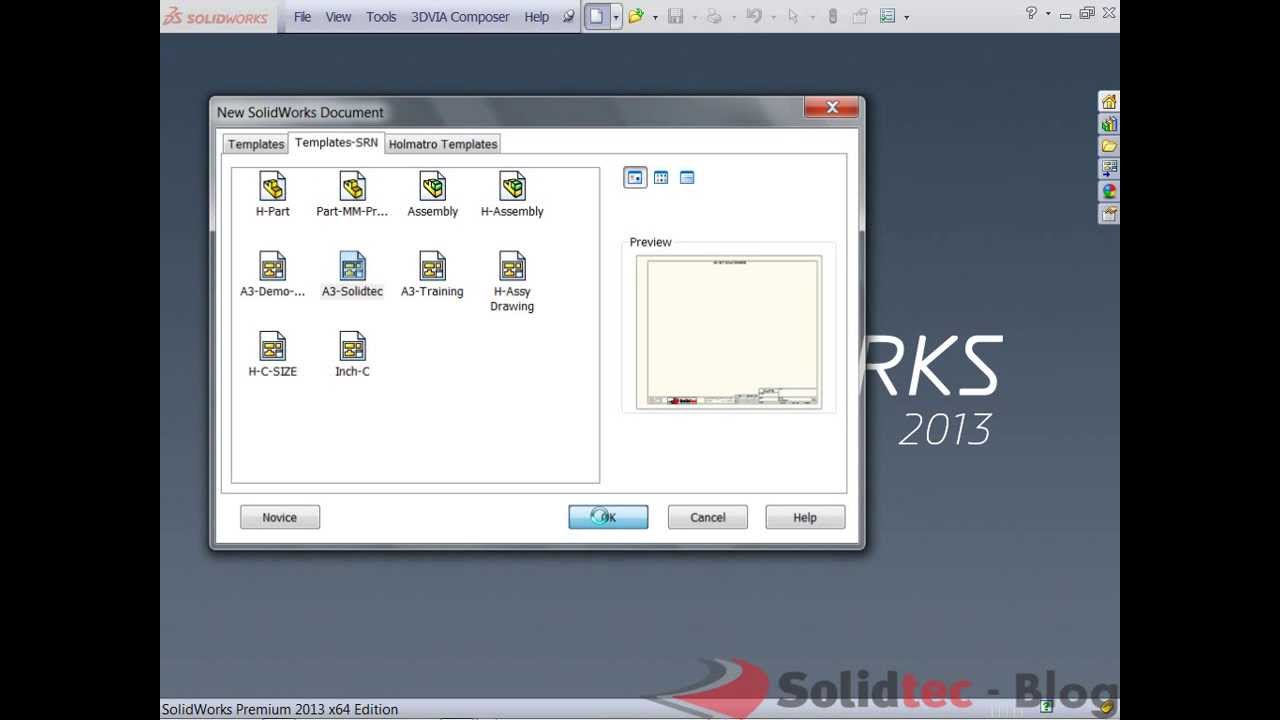Open the File Explorer task pane tab
Viewport: 1280px width, 720px height.
(x=1108, y=146)
